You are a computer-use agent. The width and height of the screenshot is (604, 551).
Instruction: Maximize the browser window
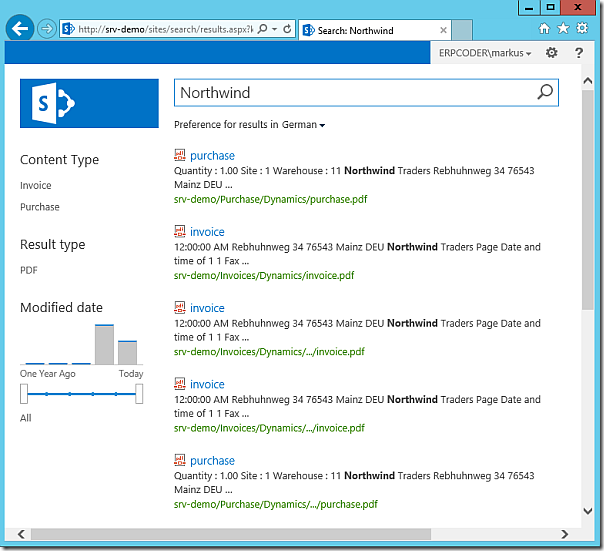coord(550,7)
